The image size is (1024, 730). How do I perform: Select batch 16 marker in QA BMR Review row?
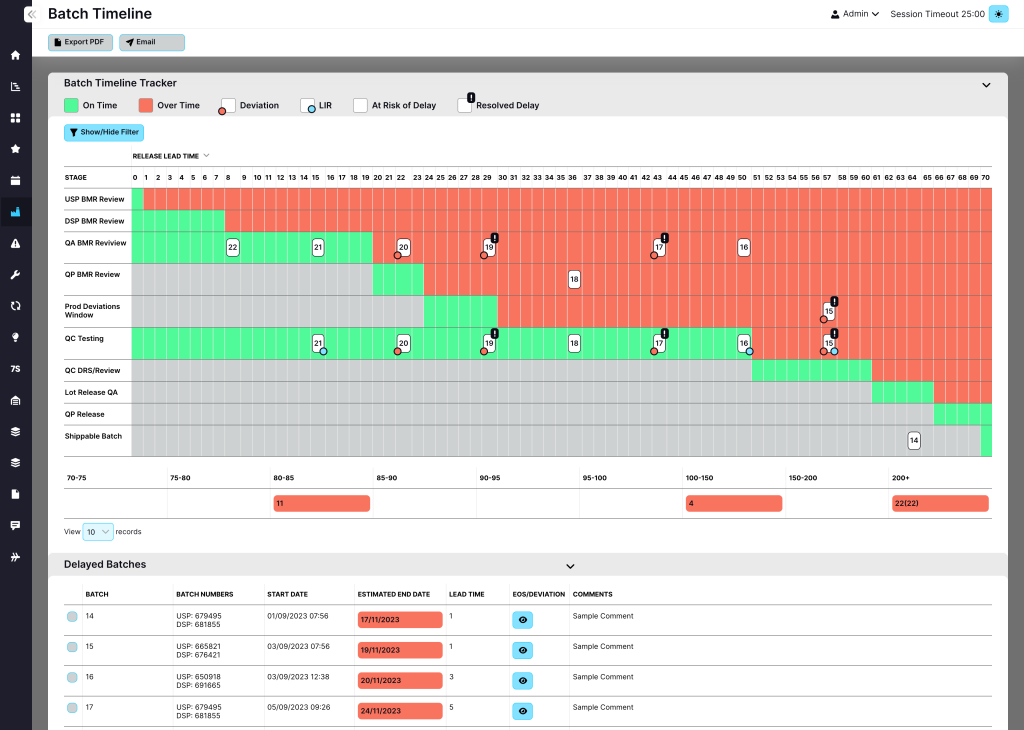point(744,247)
